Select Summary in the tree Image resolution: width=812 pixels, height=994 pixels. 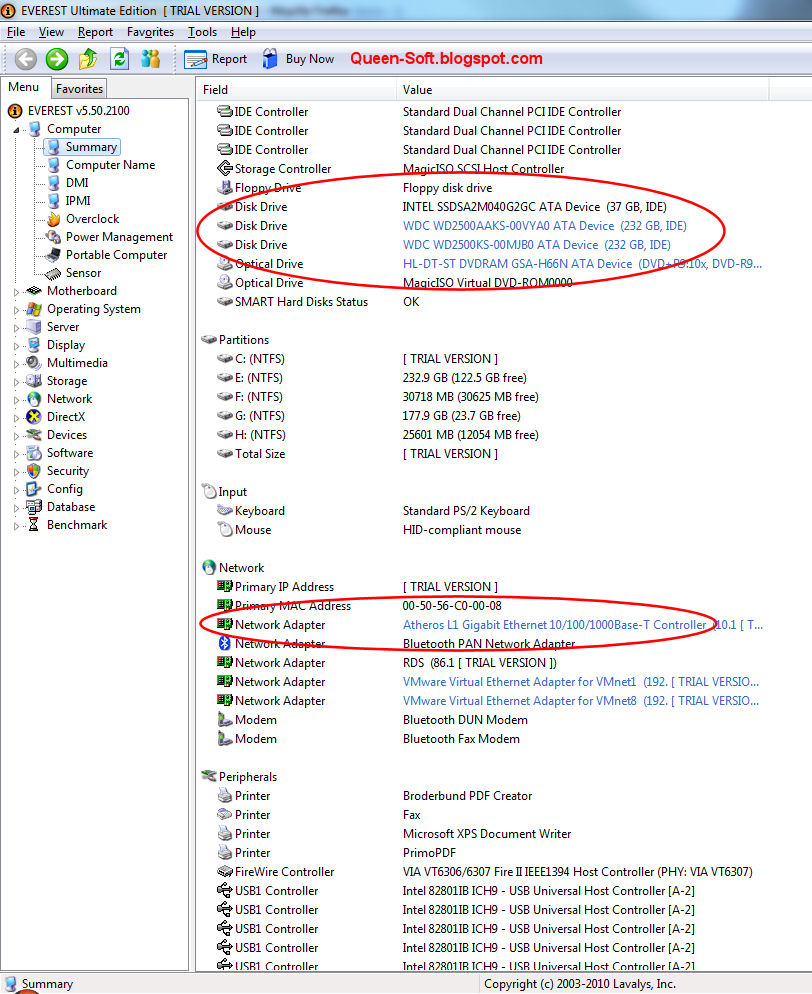(91, 147)
